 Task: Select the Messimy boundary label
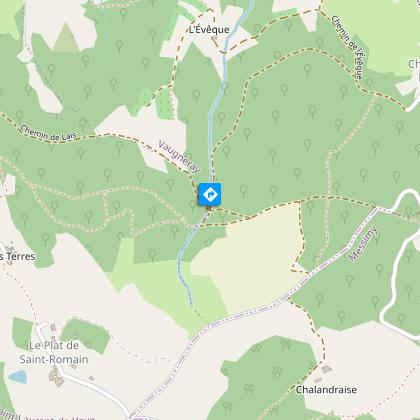tap(363, 244)
